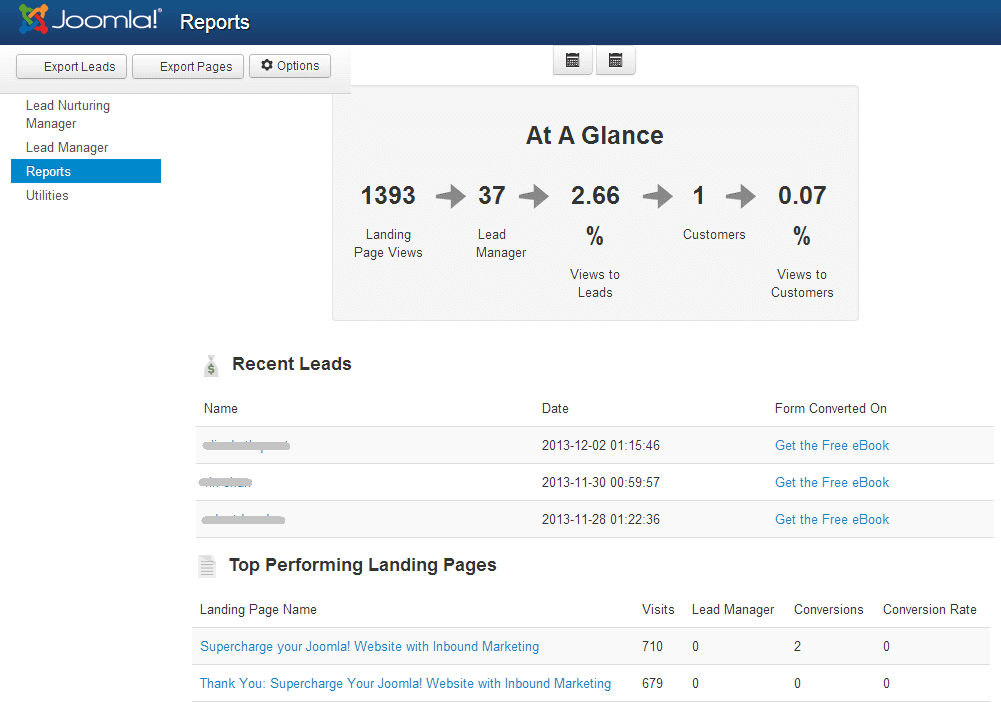Viewport: 1001px width, 702px height.
Task: Click the date '2013-12-02 01:15:46'
Action: (x=601, y=445)
